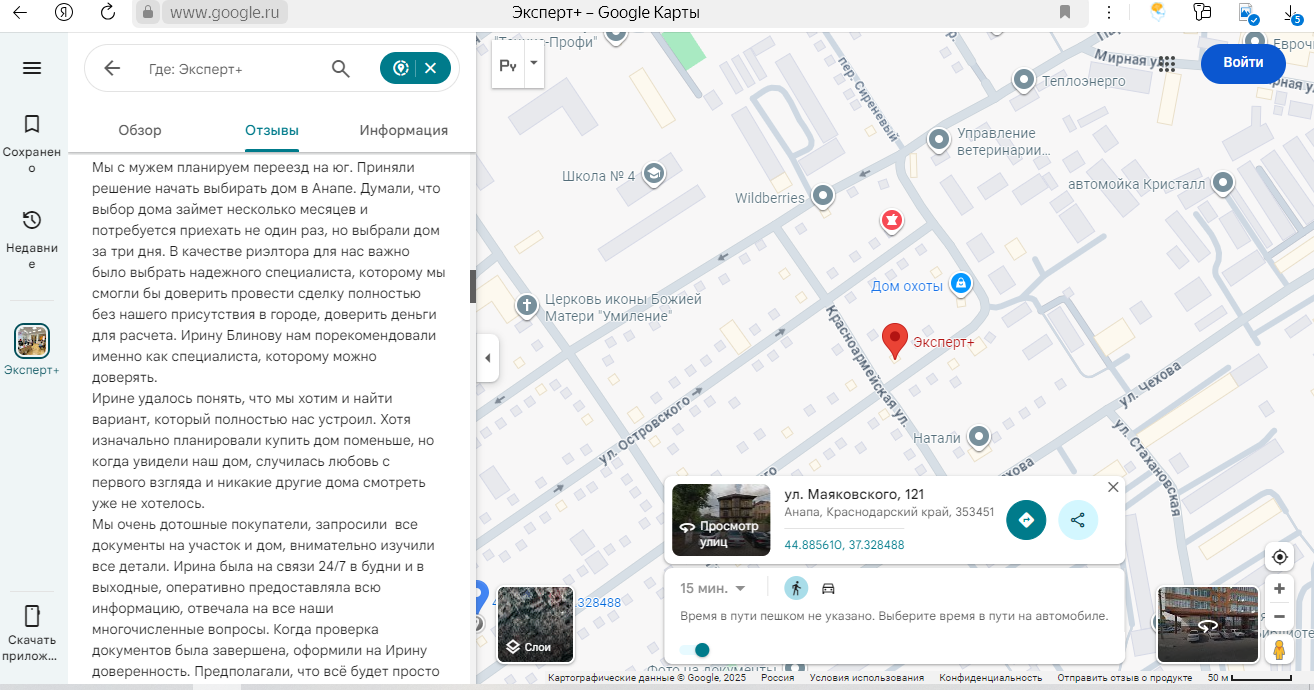Viewport: 1314px width, 690px height.
Task: Select car travel mode
Action: click(x=828, y=588)
